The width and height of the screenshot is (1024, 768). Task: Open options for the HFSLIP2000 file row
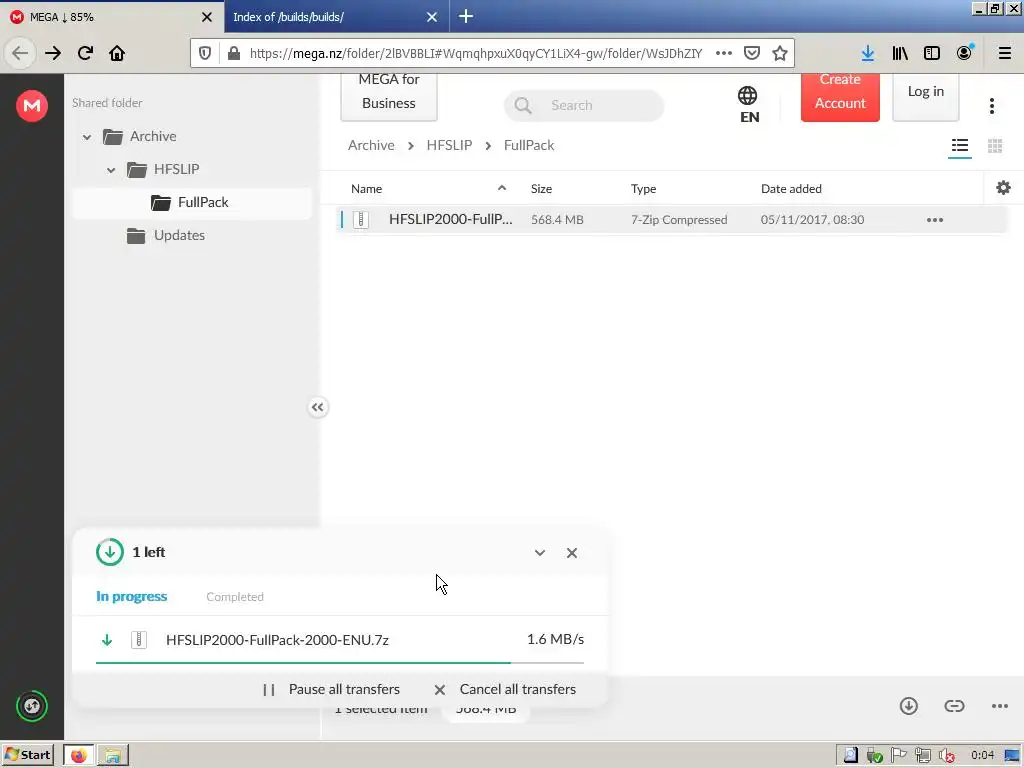tap(935, 220)
